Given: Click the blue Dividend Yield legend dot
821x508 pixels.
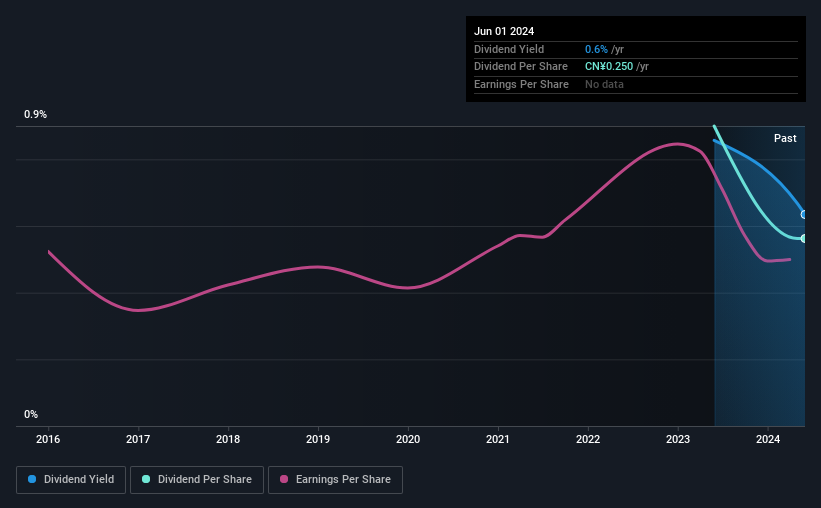Looking at the screenshot, I should point(32,479).
